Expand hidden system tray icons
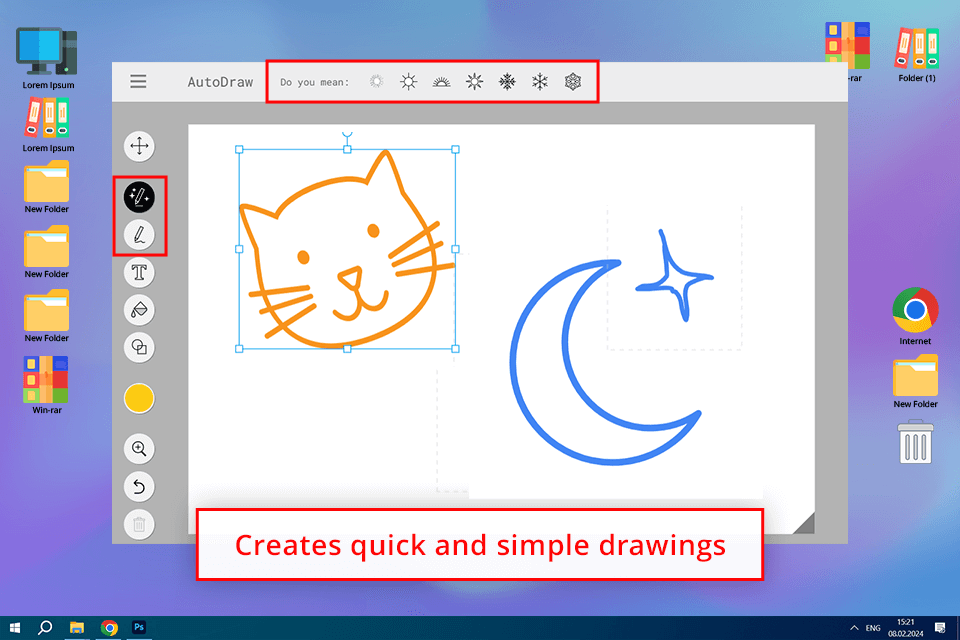 (854, 628)
